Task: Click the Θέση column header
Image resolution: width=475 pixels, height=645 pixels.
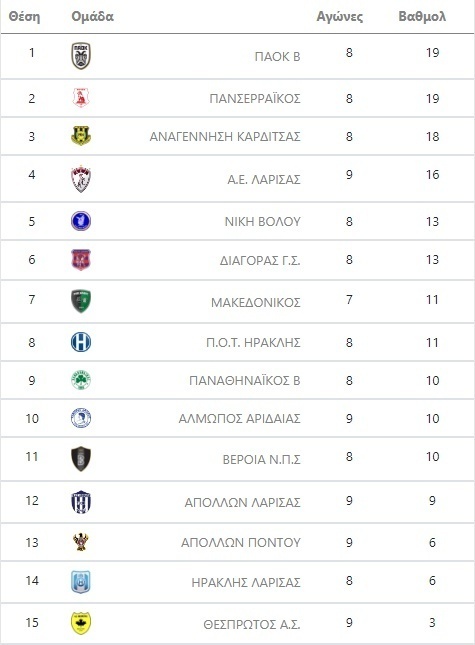Action: click(x=24, y=16)
